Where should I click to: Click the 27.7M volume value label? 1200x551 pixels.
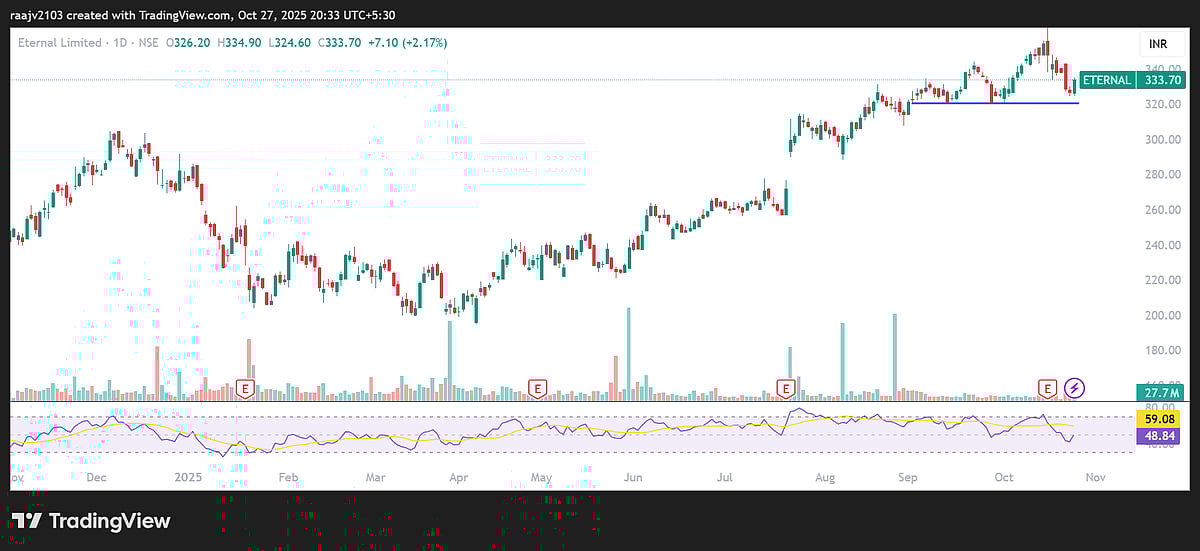click(x=1160, y=393)
